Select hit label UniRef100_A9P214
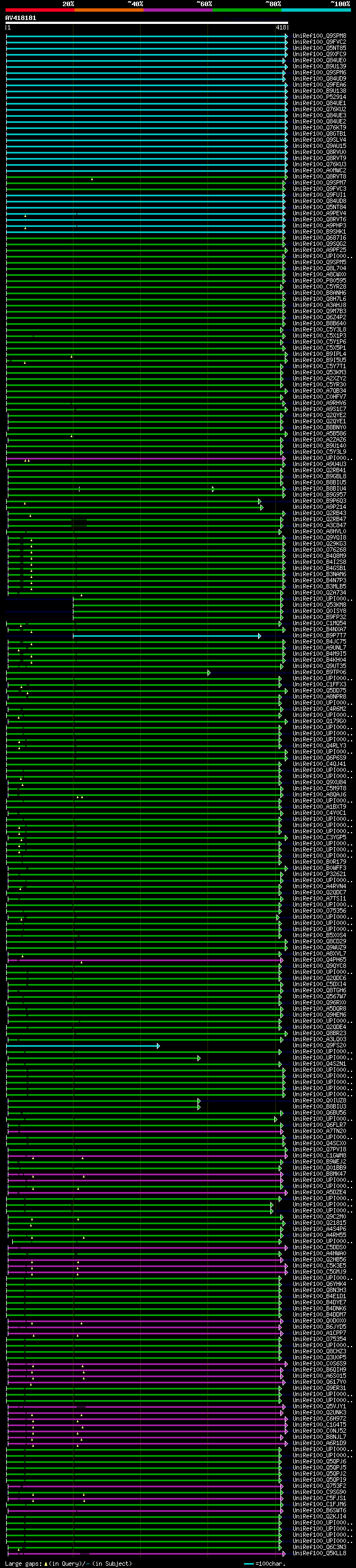356x1568 pixels. coord(319,507)
